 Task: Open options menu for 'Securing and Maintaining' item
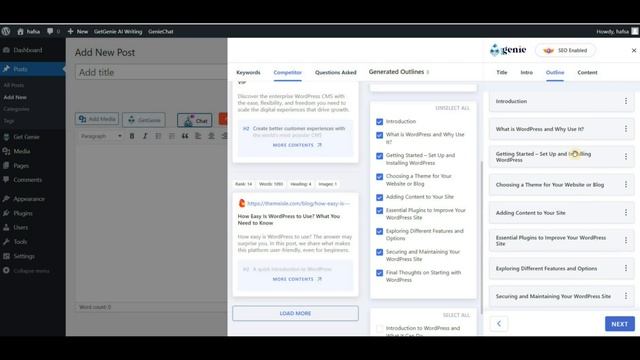point(626,296)
